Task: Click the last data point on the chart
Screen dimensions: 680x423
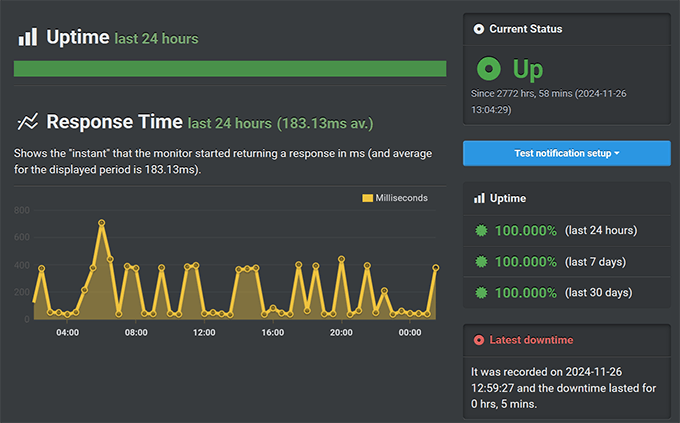Action: (x=436, y=267)
